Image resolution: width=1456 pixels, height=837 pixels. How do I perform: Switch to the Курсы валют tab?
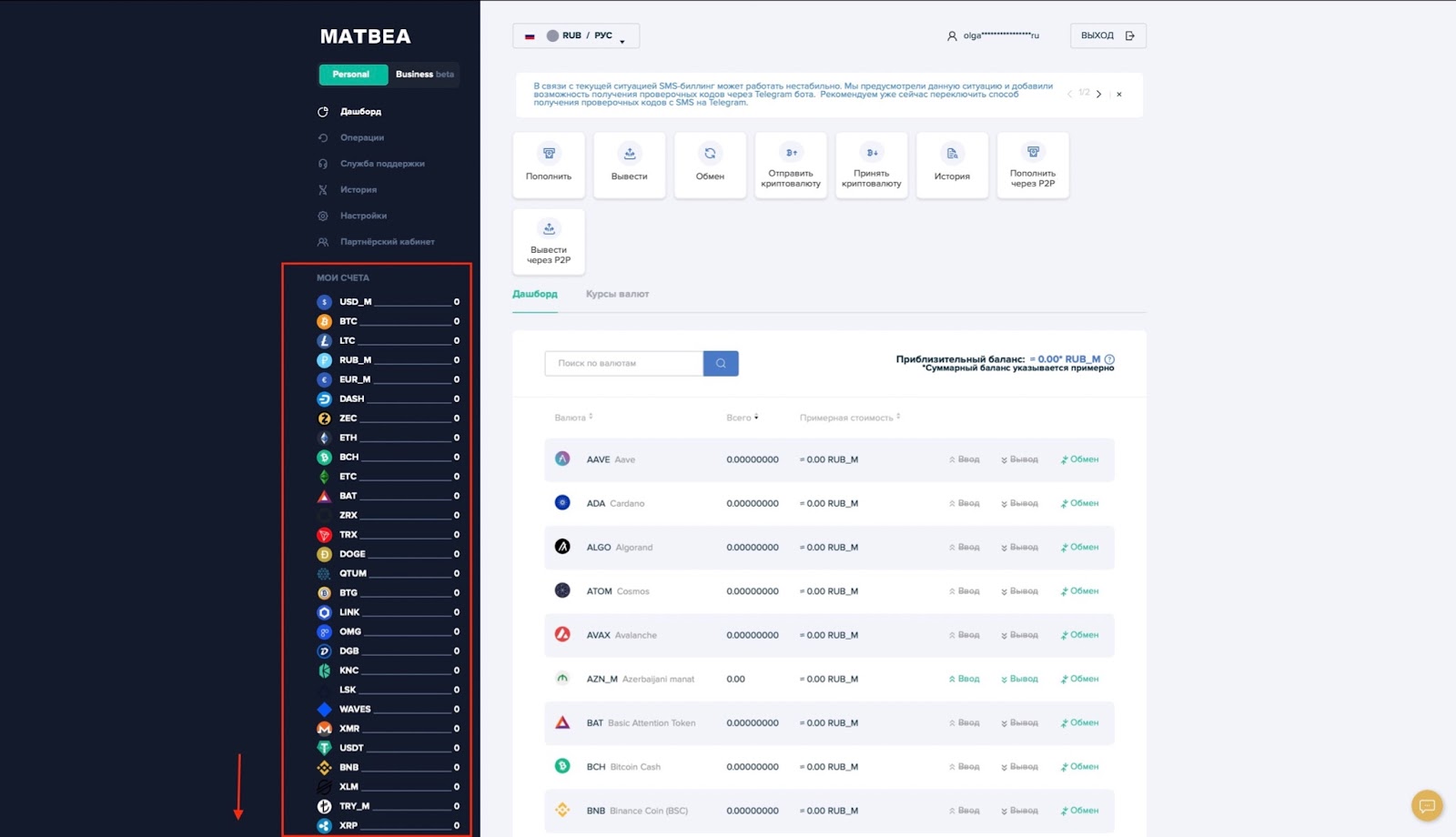point(617,294)
